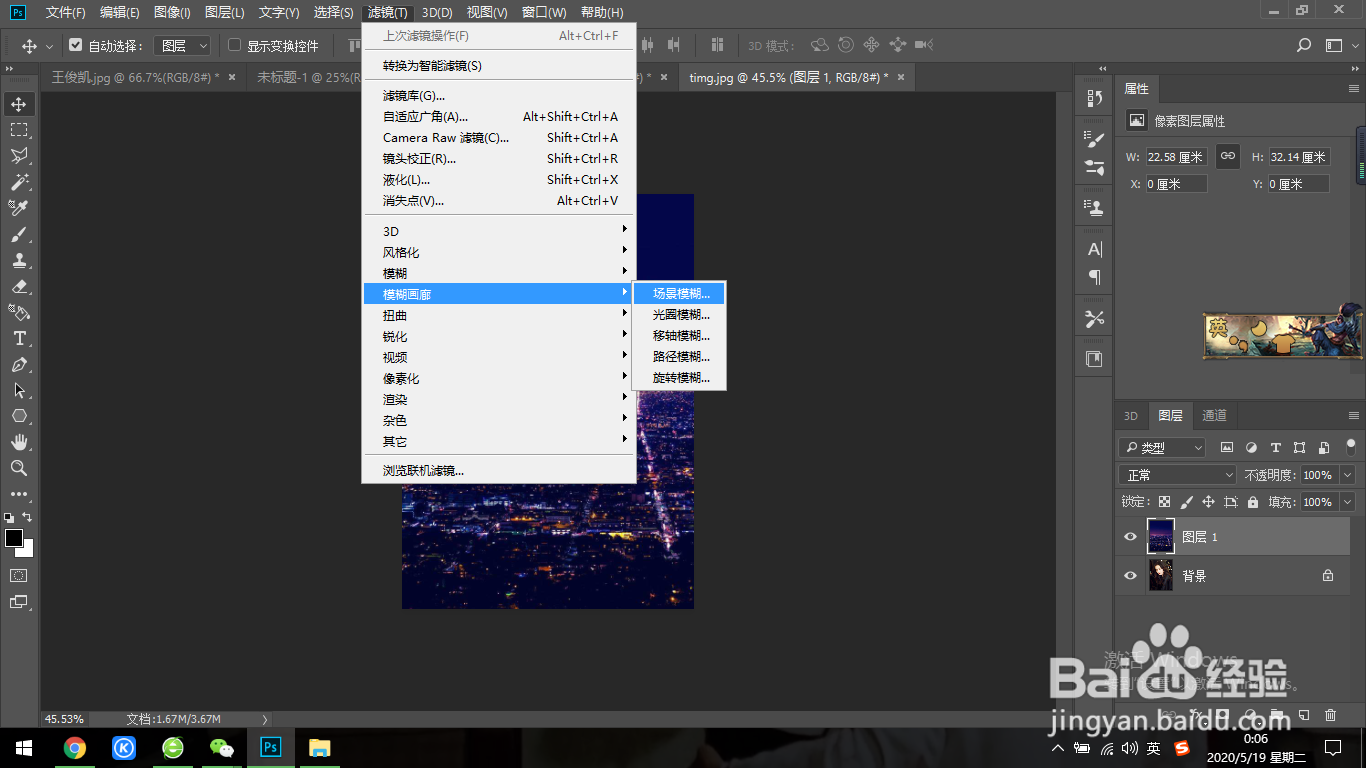Swap foreground and background colors arrow
The width and height of the screenshot is (1366, 768).
click(x=28, y=517)
